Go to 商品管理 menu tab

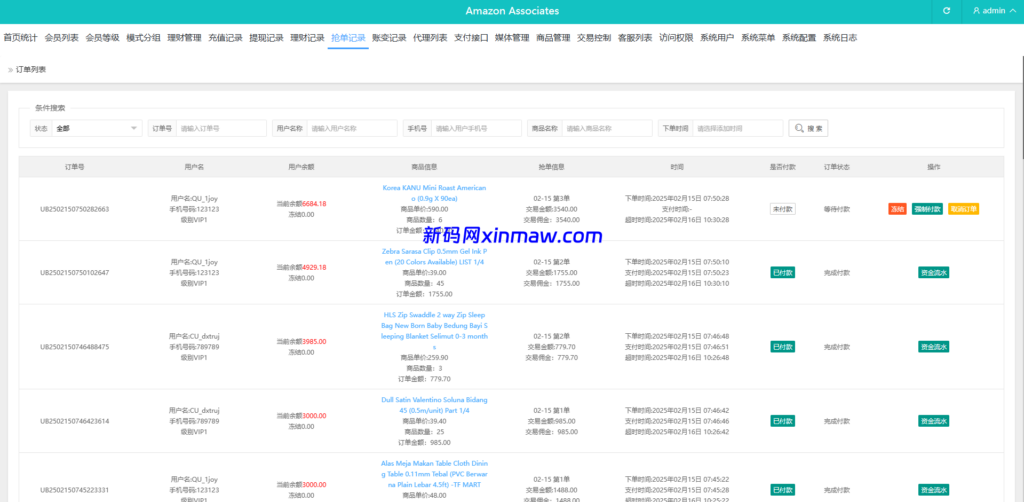click(553, 38)
